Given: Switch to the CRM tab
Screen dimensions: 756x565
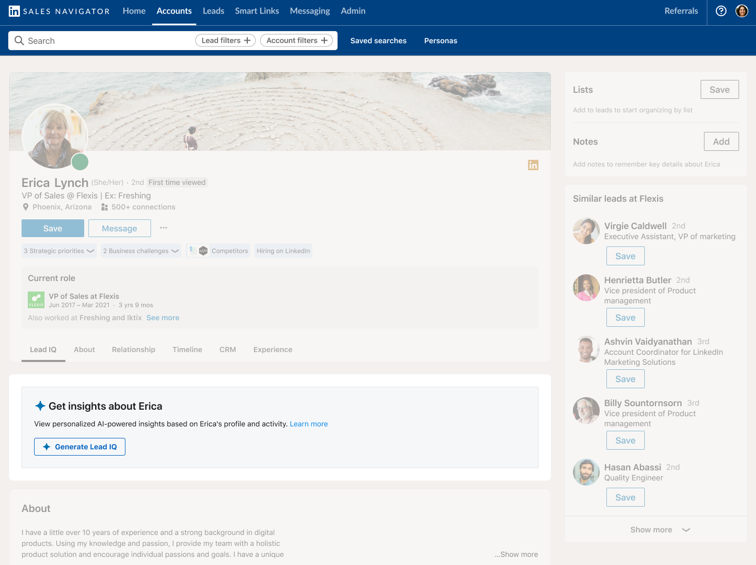Looking at the screenshot, I should [x=228, y=350].
